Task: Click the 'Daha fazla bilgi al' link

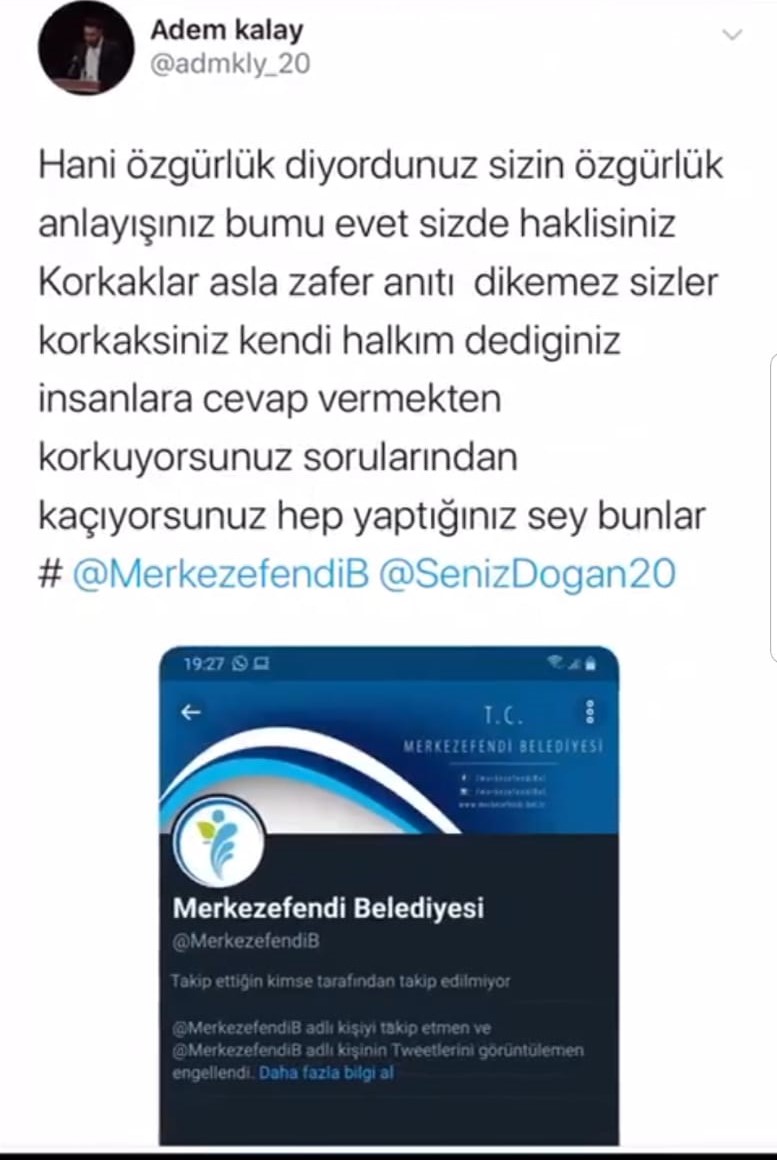Action: coord(326,1072)
